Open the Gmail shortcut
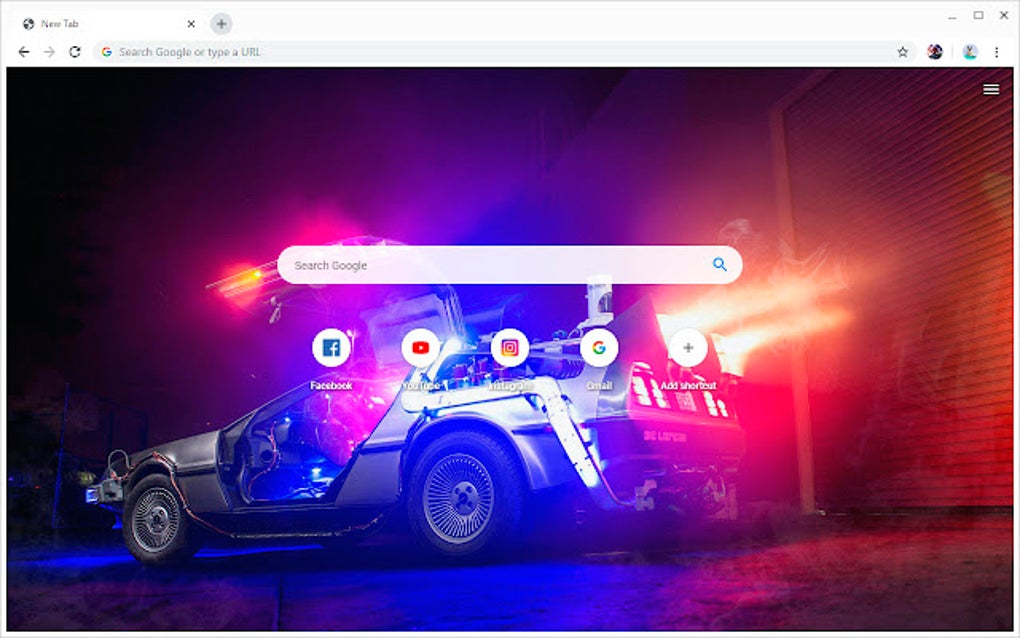This screenshot has width=1020, height=638. click(599, 348)
